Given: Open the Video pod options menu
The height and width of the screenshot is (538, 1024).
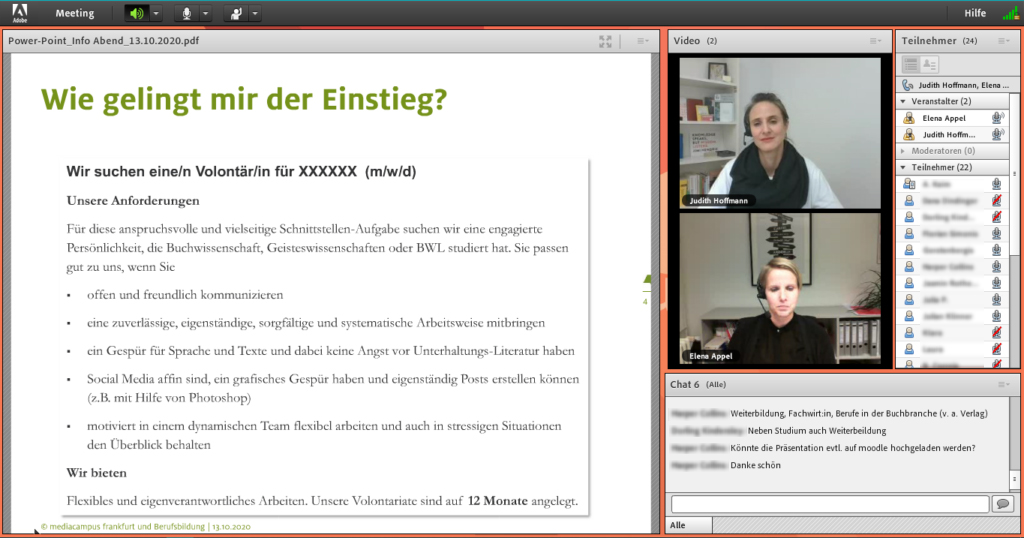Looking at the screenshot, I should point(876,41).
